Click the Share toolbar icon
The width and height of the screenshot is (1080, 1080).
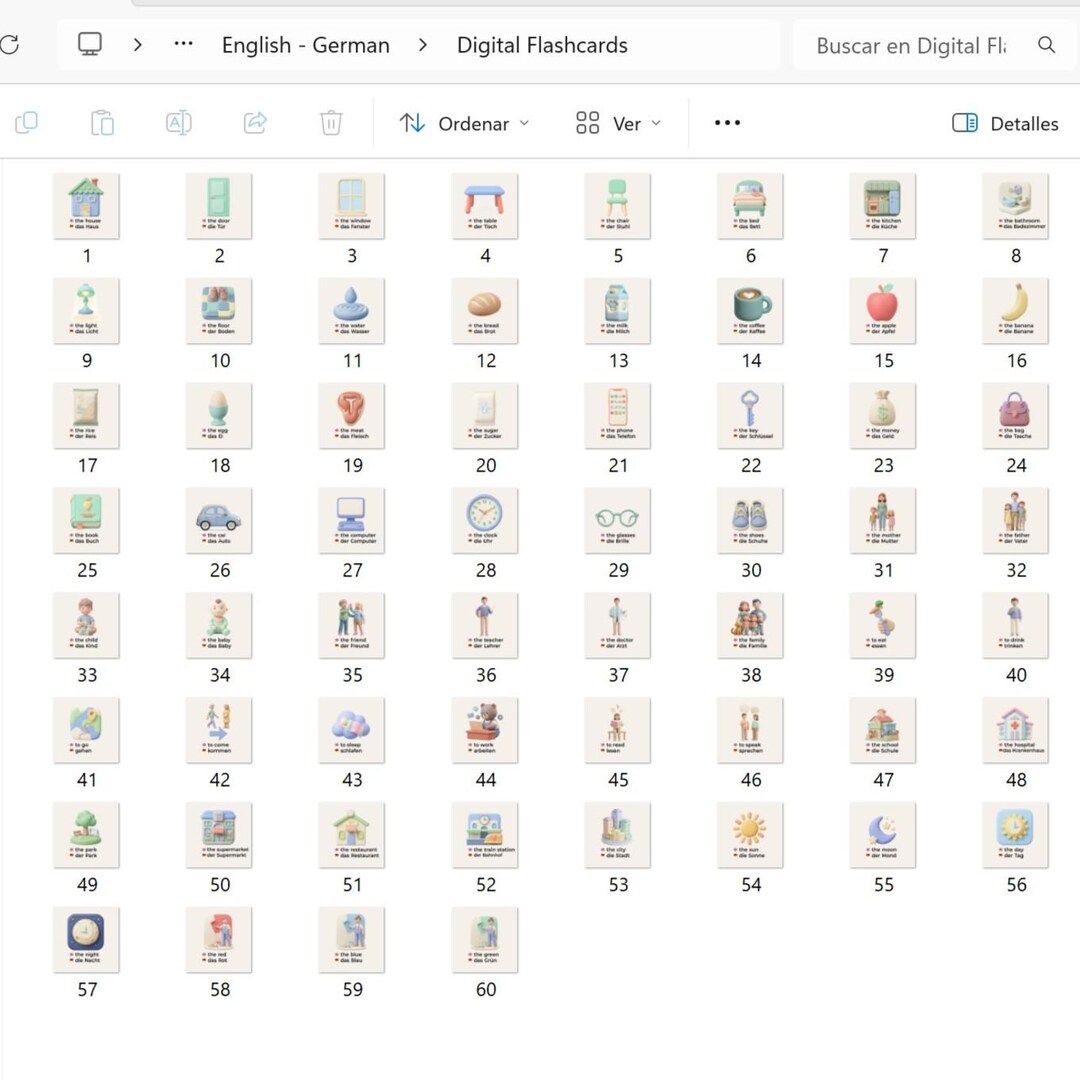pyautogui.click(x=255, y=123)
